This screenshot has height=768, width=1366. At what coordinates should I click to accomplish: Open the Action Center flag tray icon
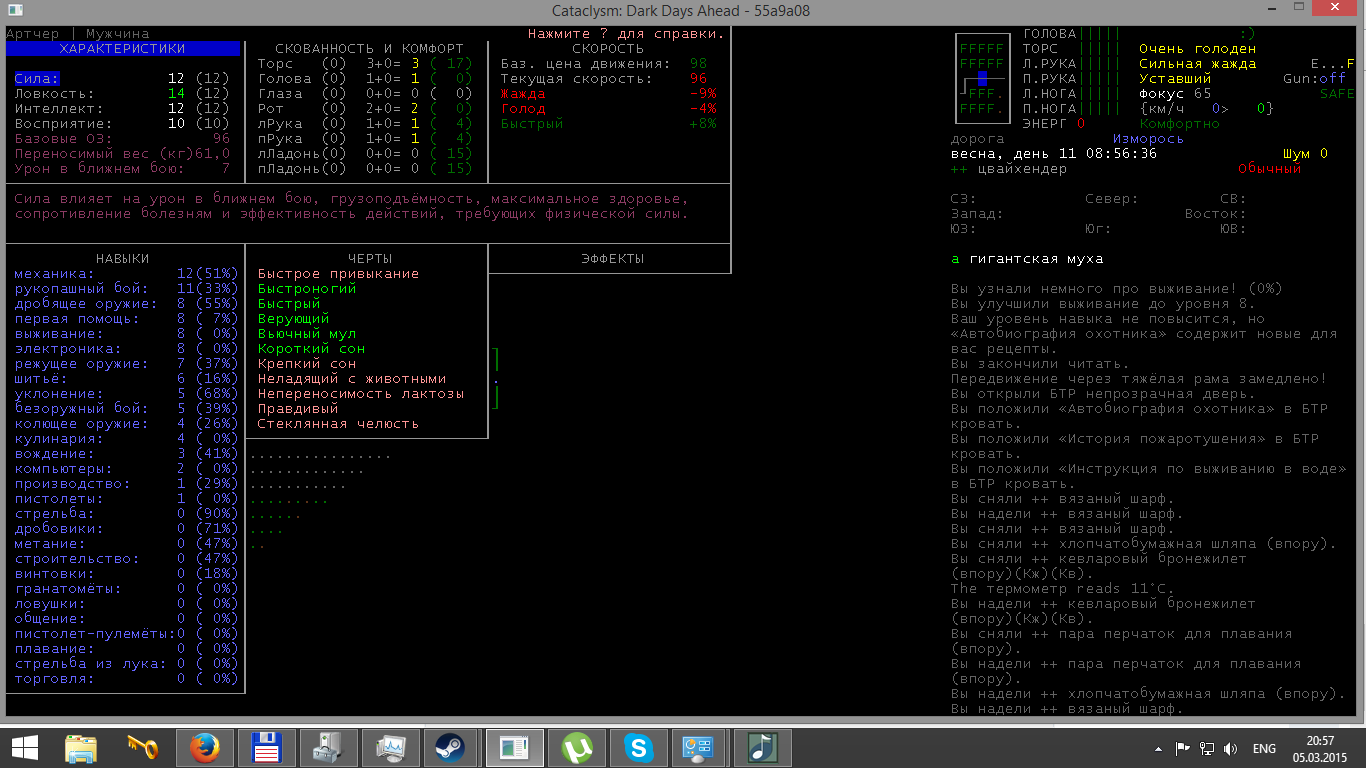pos(1182,748)
